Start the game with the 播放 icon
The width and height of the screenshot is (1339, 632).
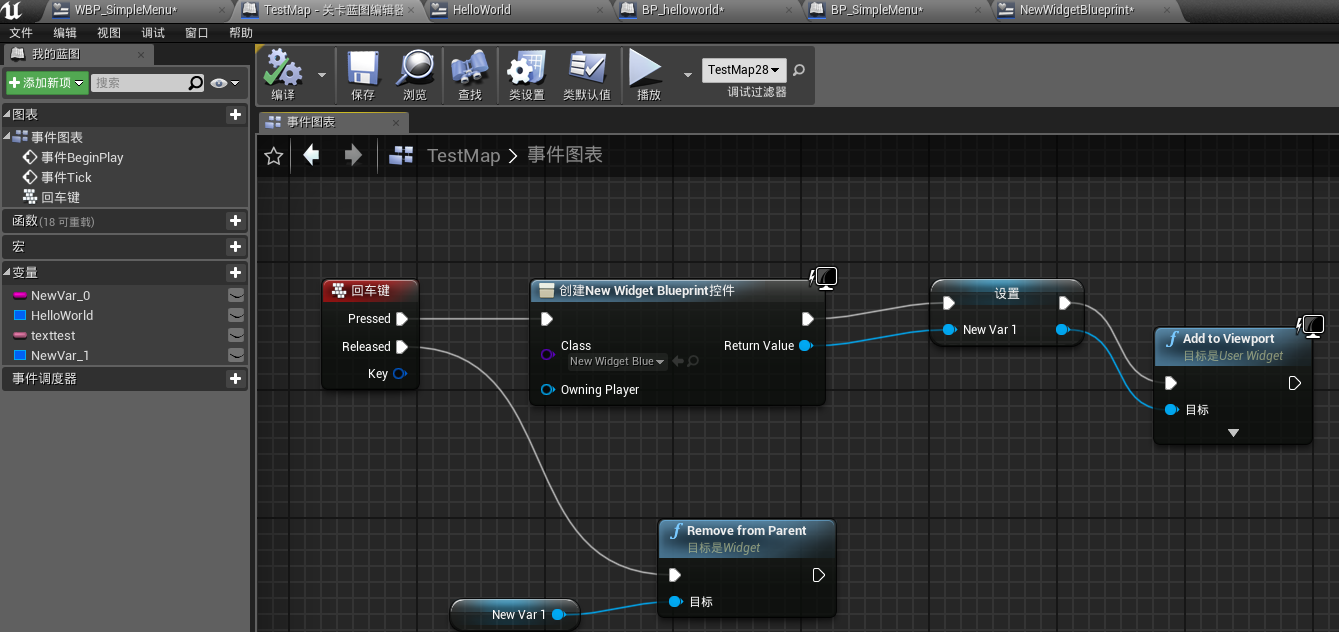tap(645, 70)
